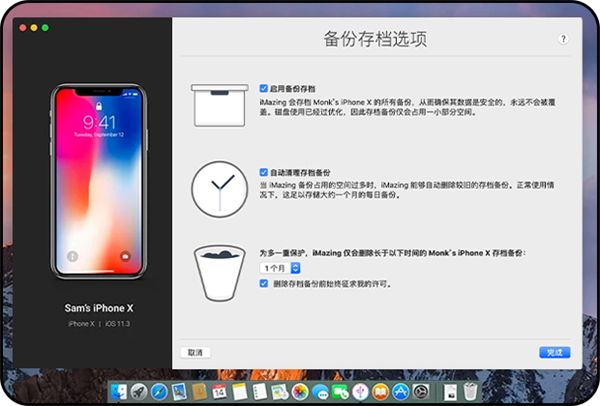Screen dimensions: 600x406
Task: Open iBooks orange icon in dock
Action: click(380, 392)
